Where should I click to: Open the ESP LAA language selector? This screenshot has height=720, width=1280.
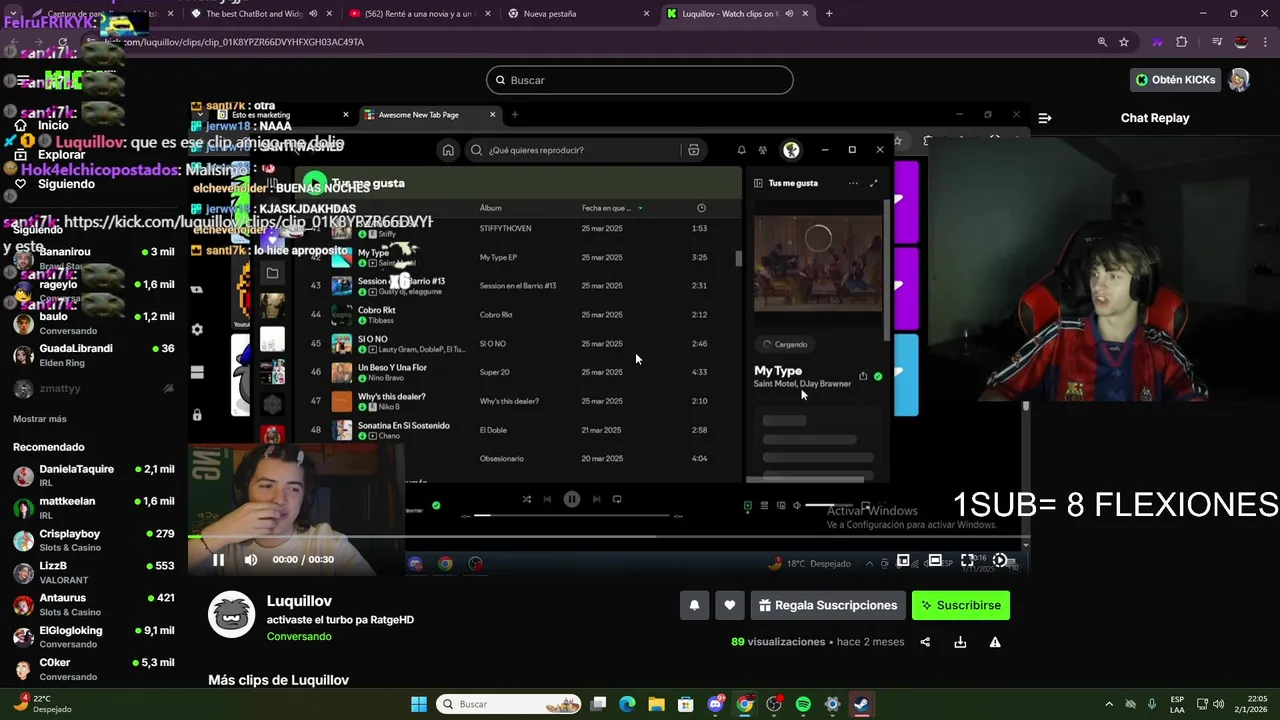tap(1177, 704)
